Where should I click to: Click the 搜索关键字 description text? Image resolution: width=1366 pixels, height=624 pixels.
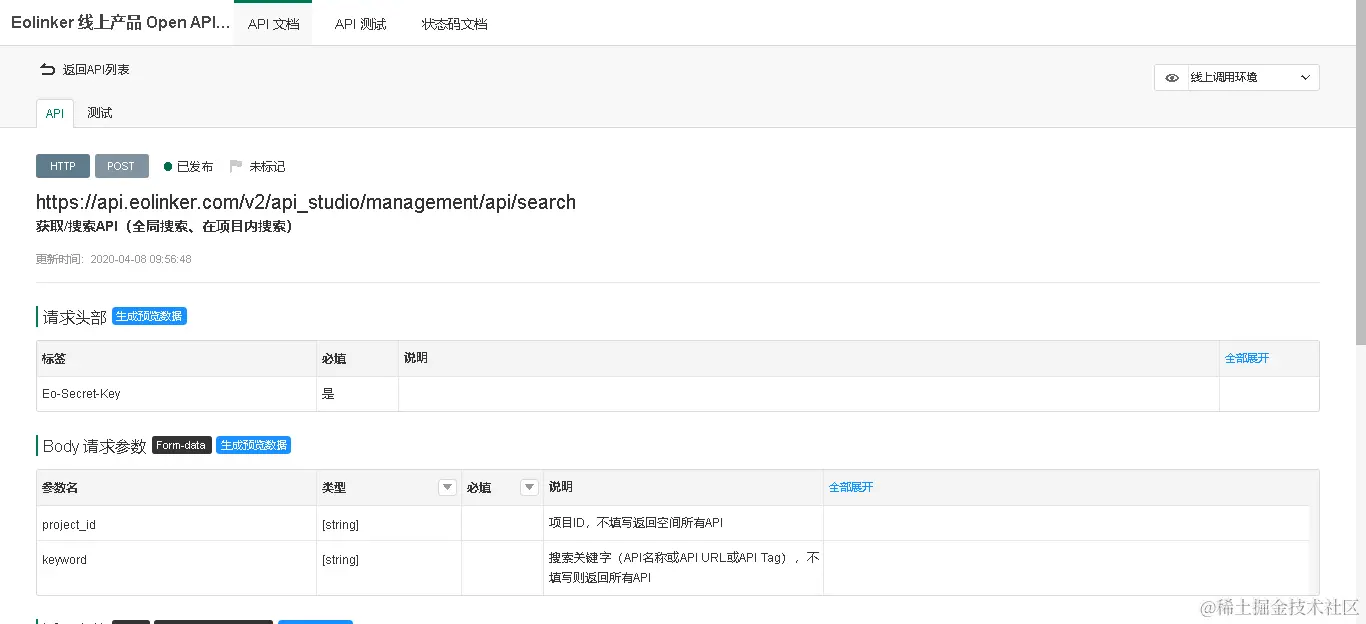(x=683, y=567)
